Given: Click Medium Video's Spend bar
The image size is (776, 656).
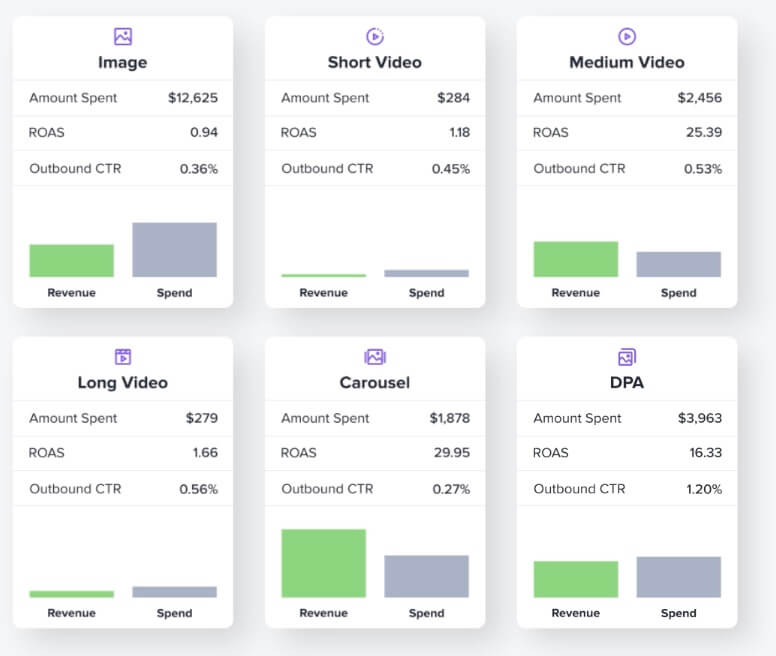Looking at the screenshot, I should point(678,264).
